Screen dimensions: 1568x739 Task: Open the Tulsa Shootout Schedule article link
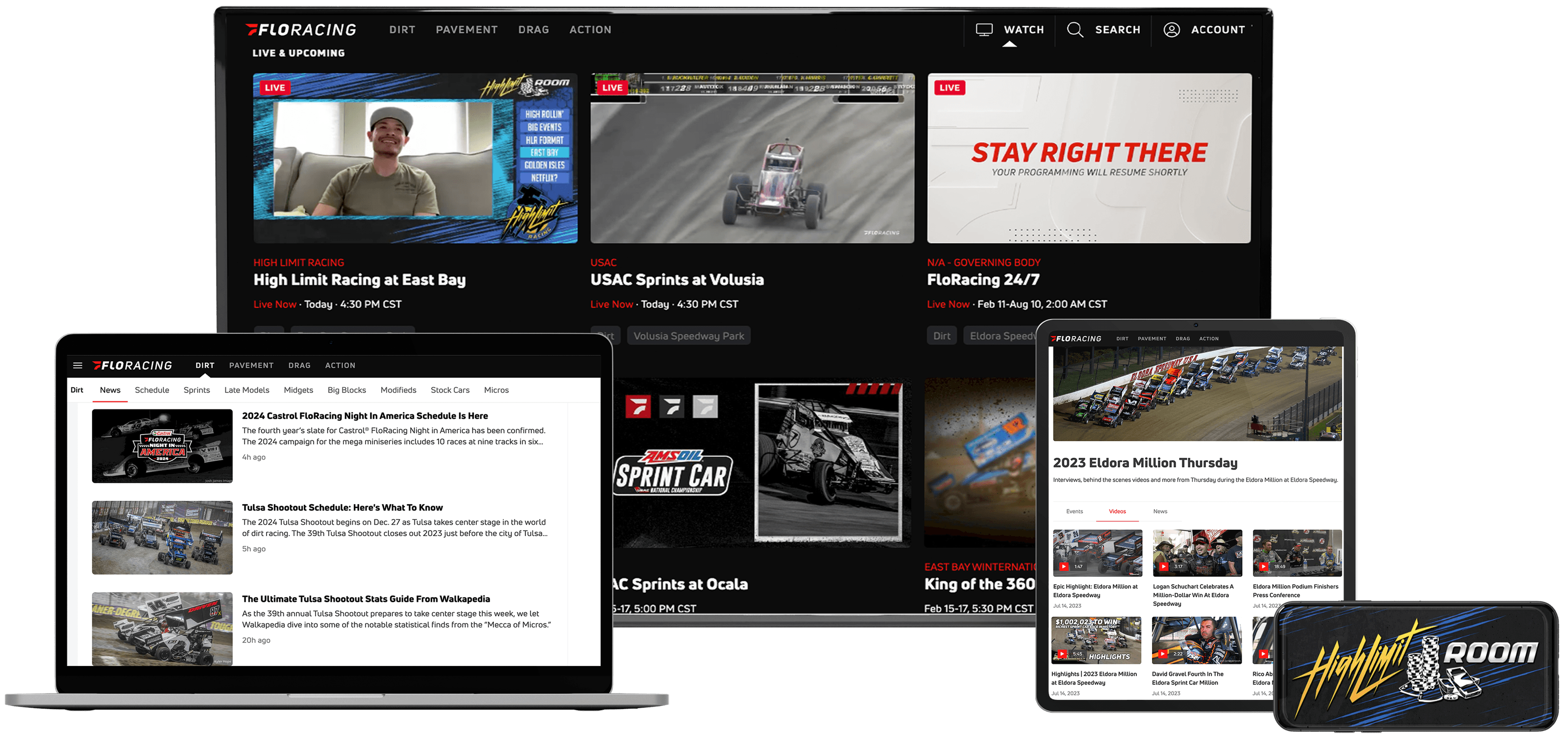(342, 507)
